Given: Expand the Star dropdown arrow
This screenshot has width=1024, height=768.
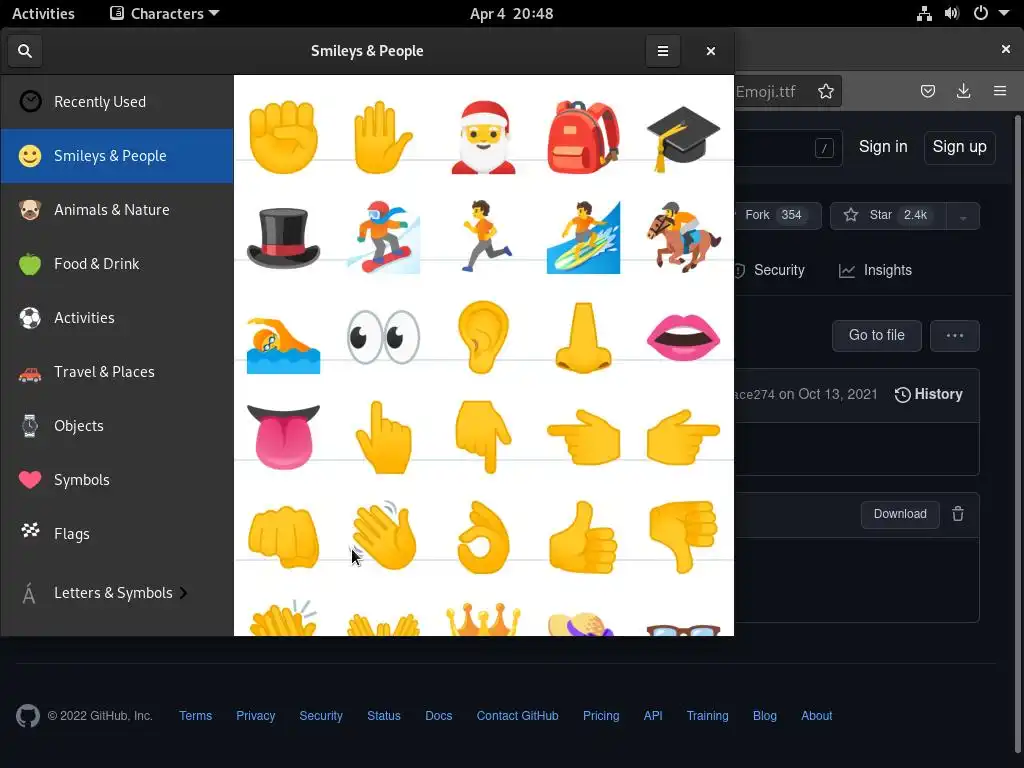Looking at the screenshot, I should [x=963, y=216].
